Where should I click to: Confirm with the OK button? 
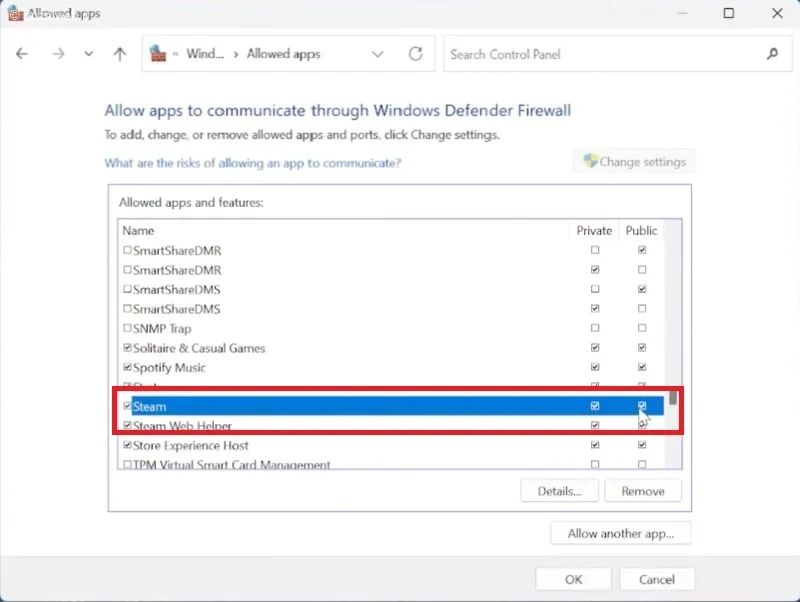click(x=573, y=579)
